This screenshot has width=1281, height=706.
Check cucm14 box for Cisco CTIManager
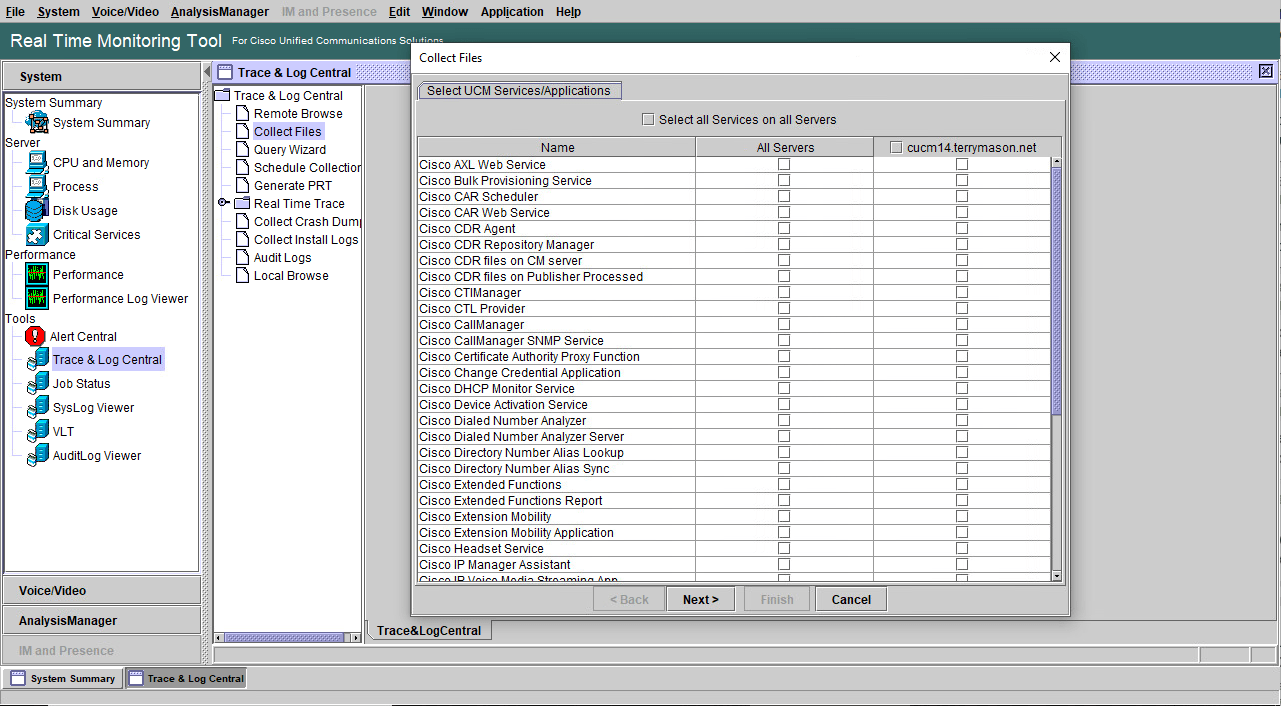[x=962, y=293]
